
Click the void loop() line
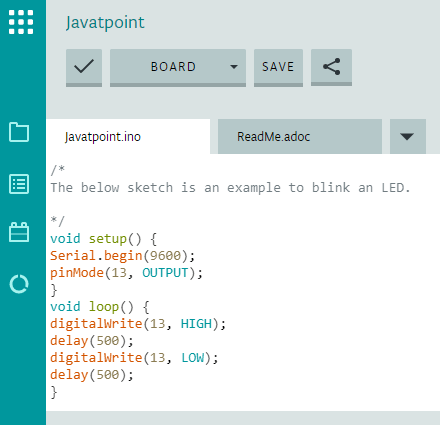point(100,307)
